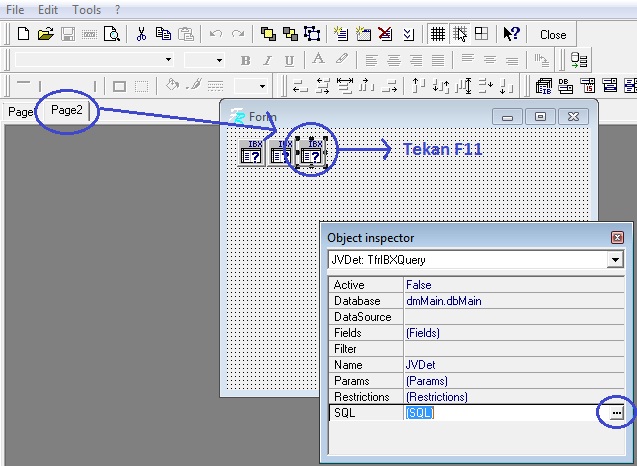Toggle left text alignment
This screenshot has width=637, height=466.
coord(371,61)
